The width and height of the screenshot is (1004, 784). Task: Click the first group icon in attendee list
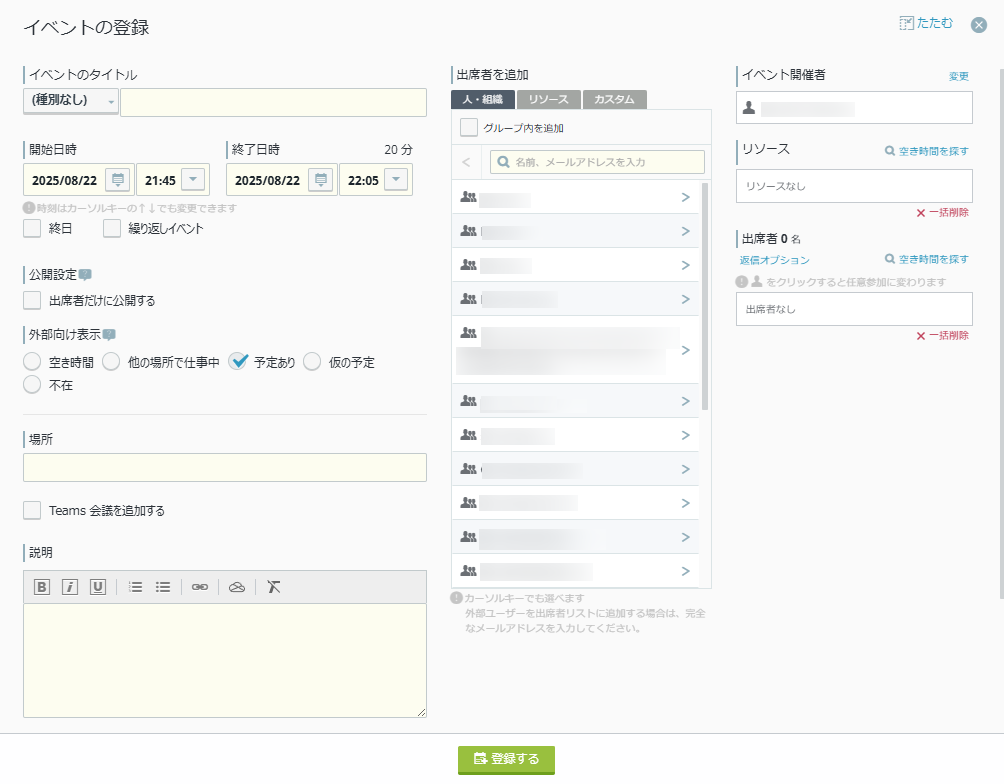(469, 197)
